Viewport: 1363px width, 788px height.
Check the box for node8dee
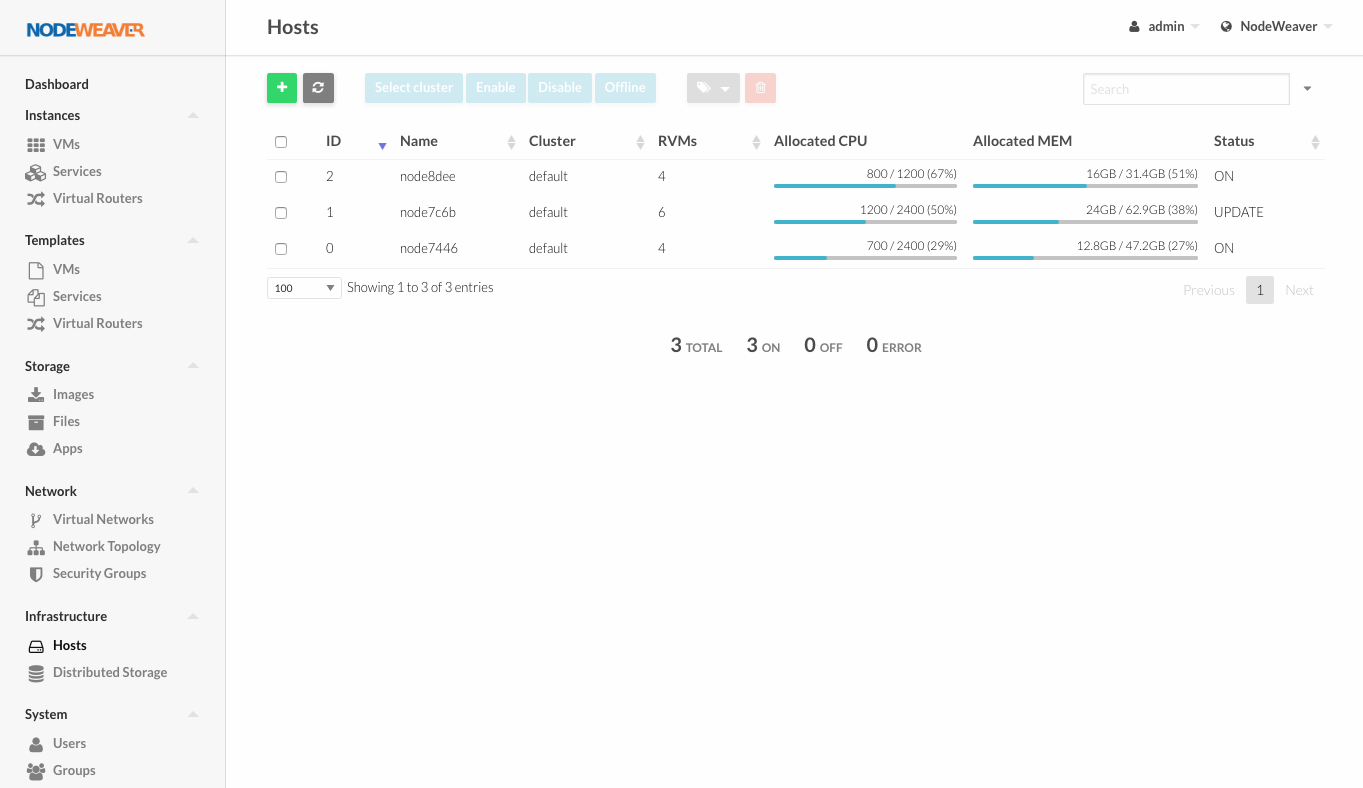coord(281,177)
